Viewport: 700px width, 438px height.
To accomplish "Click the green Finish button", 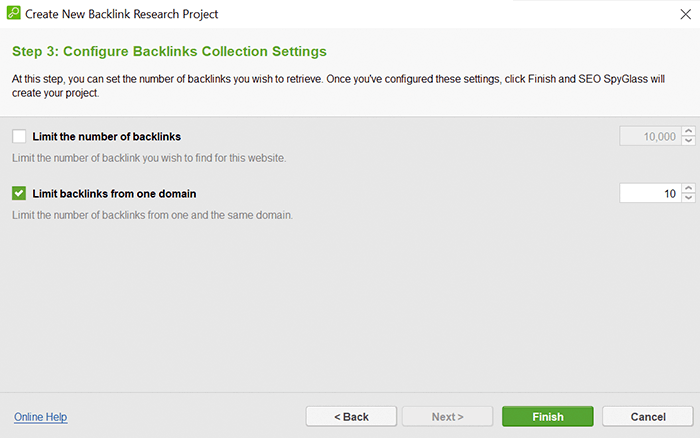I will 548,417.
